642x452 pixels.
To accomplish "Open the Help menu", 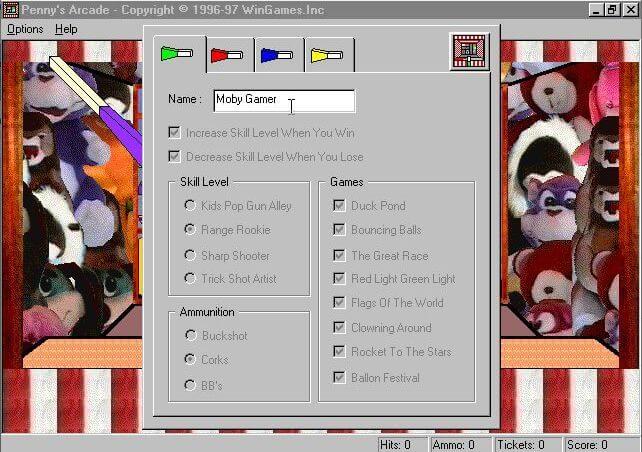I will [66, 29].
